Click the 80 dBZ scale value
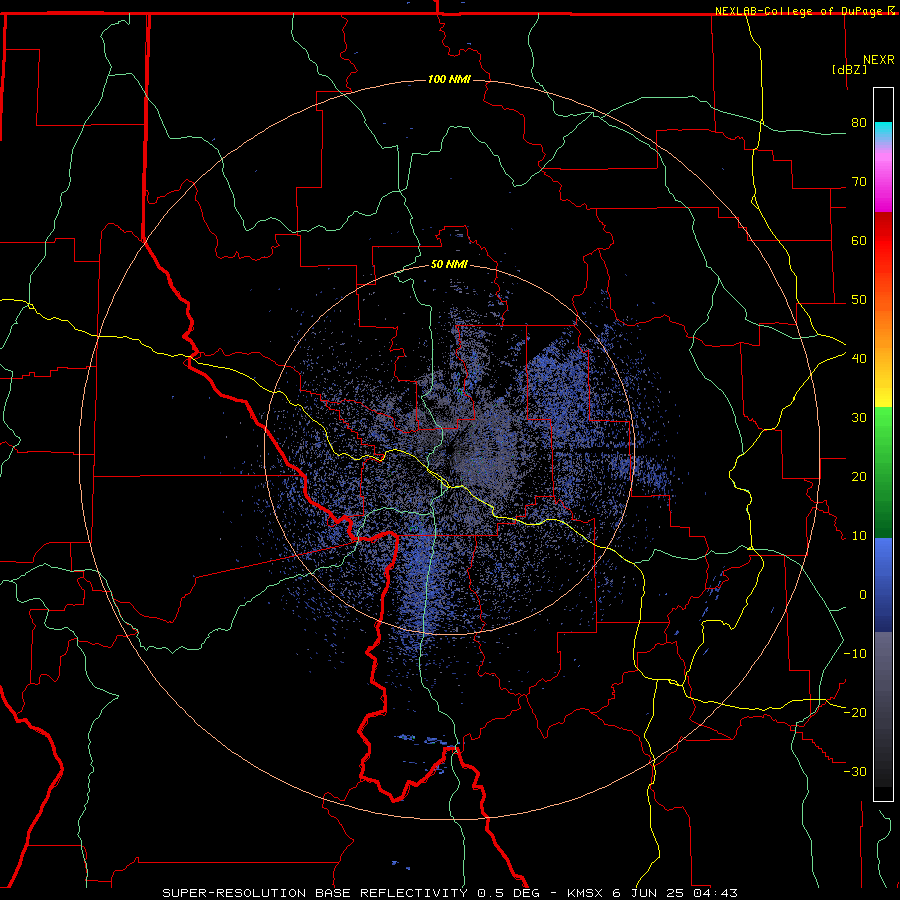900x900 pixels. click(859, 122)
